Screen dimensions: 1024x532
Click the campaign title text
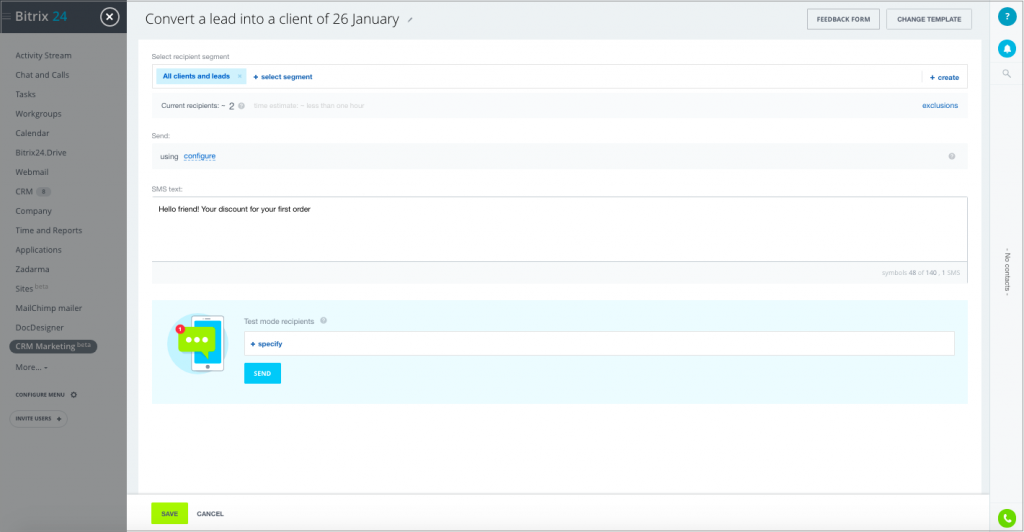(x=272, y=19)
